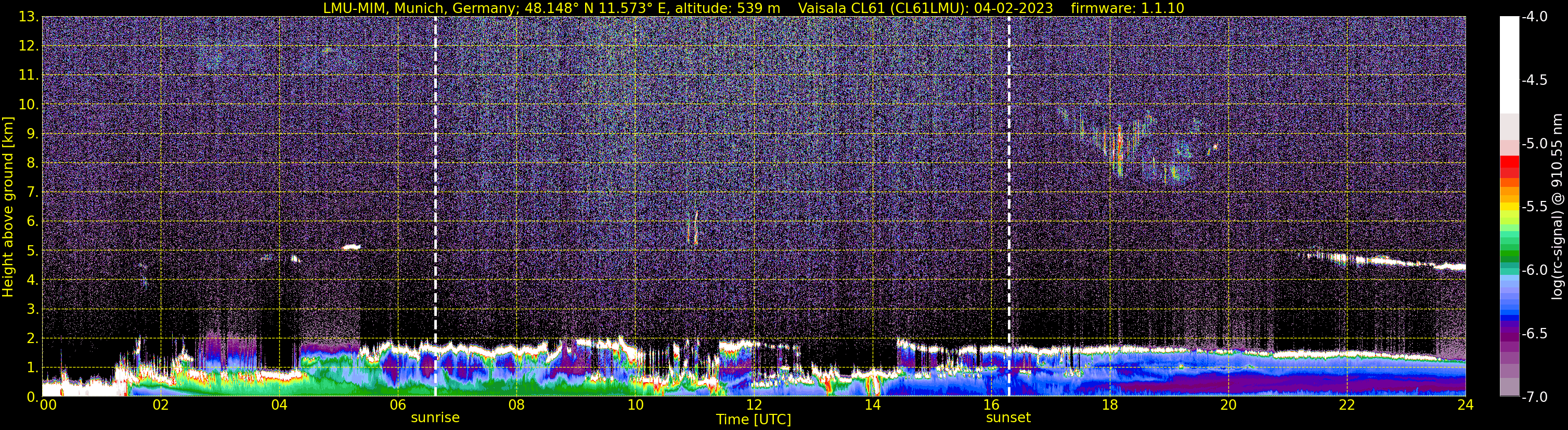Click the colorbar tick label '-7.0'
The width and height of the screenshot is (1568, 430).
pos(1535,397)
